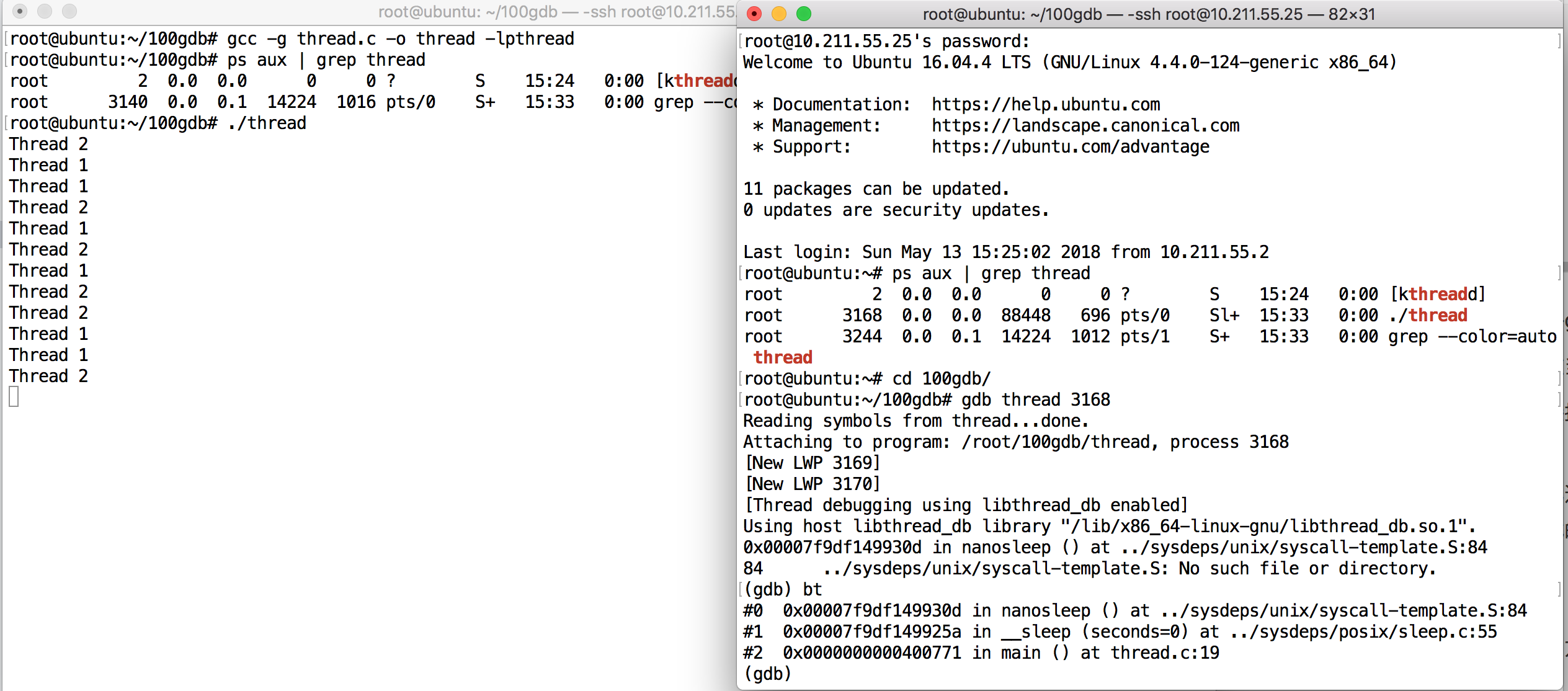Click the red close button of the right terminal
This screenshot has width=1568, height=691.
(x=754, y=14)
